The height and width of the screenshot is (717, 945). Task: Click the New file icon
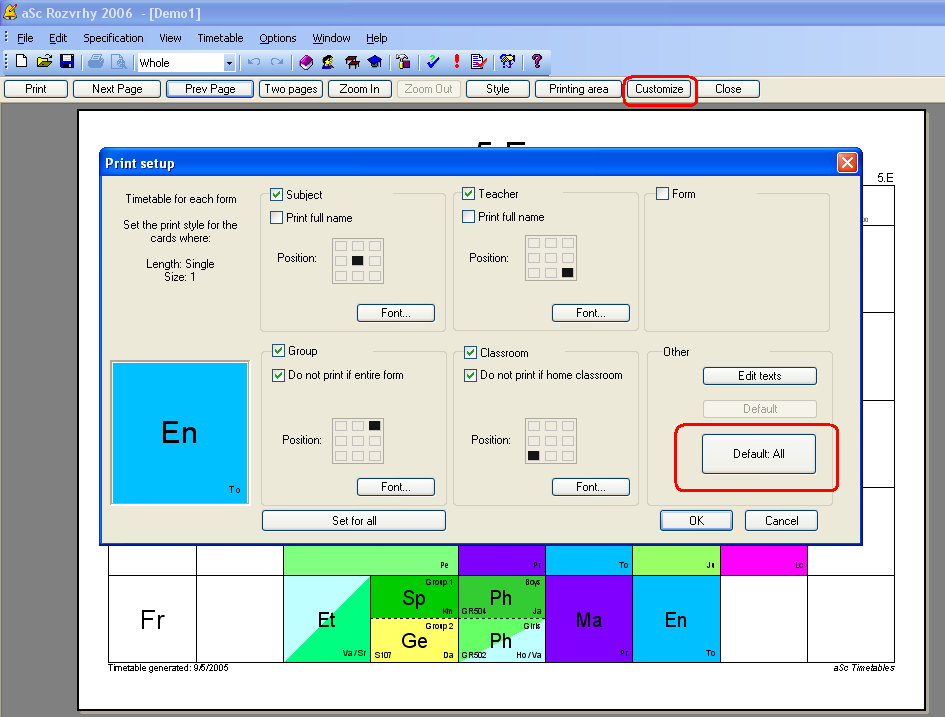(x=21, y=62)
